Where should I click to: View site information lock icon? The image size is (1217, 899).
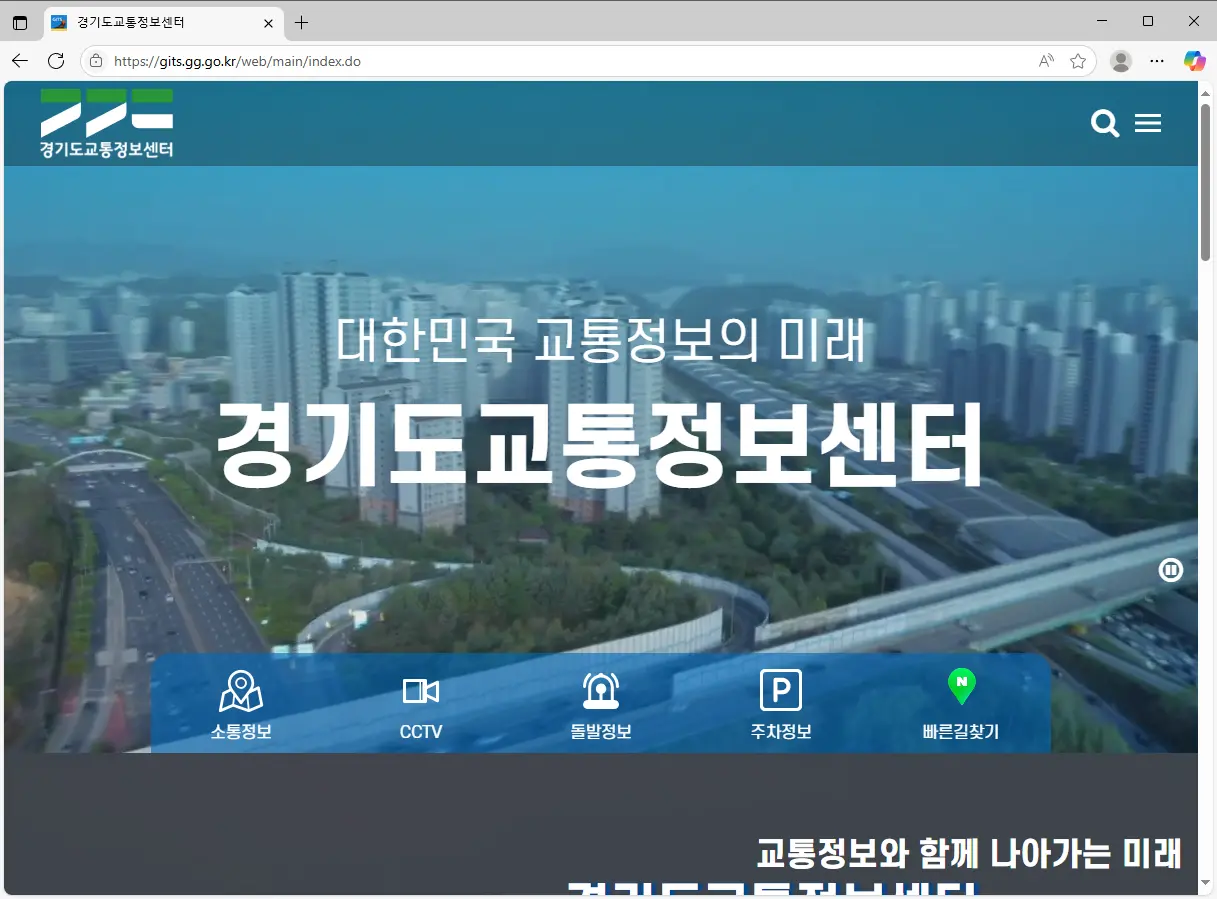coord(96,61)
